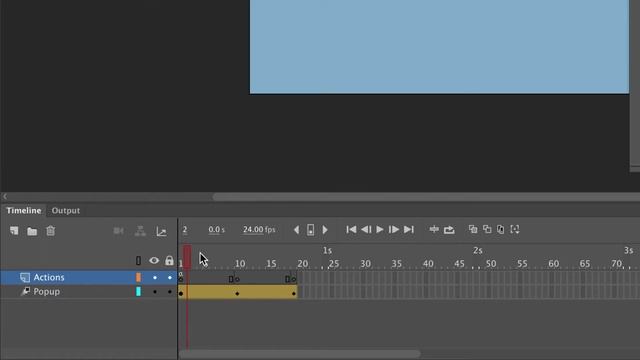The image size is (640, 360).
Task: Step back one frame
Action: tap(366, 230)
